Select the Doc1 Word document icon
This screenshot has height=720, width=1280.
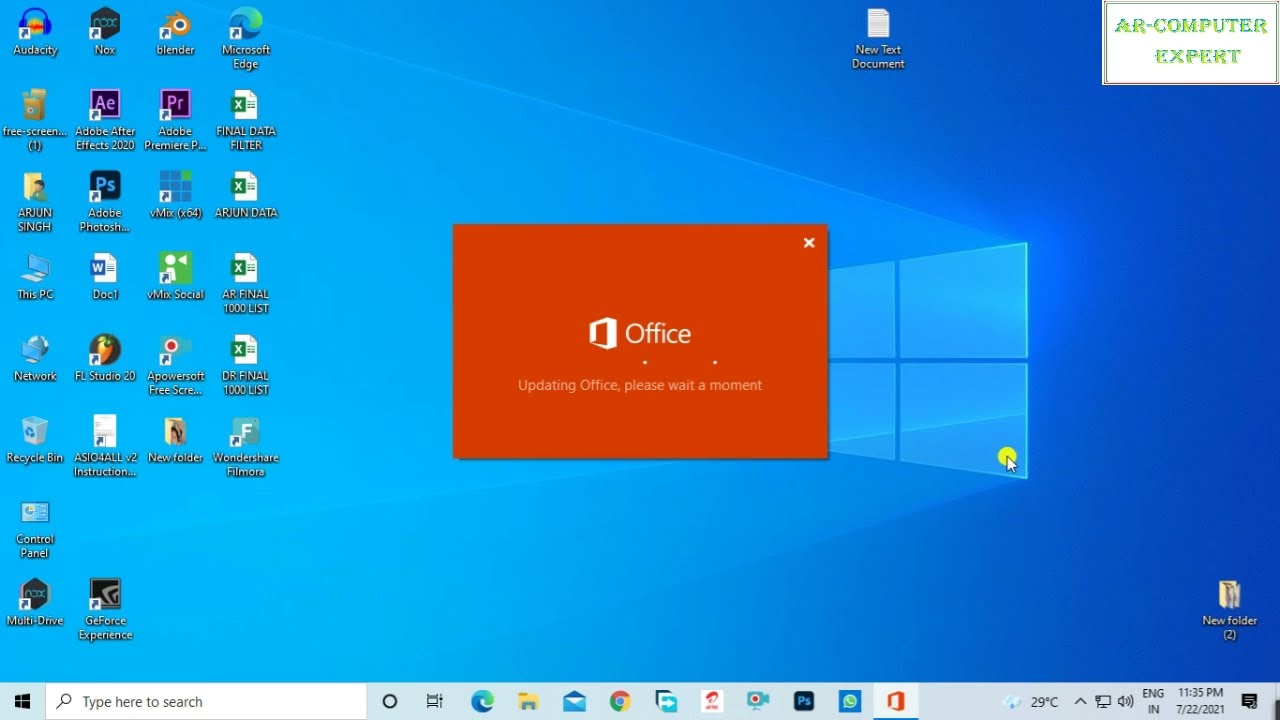[x=105, y=277]
